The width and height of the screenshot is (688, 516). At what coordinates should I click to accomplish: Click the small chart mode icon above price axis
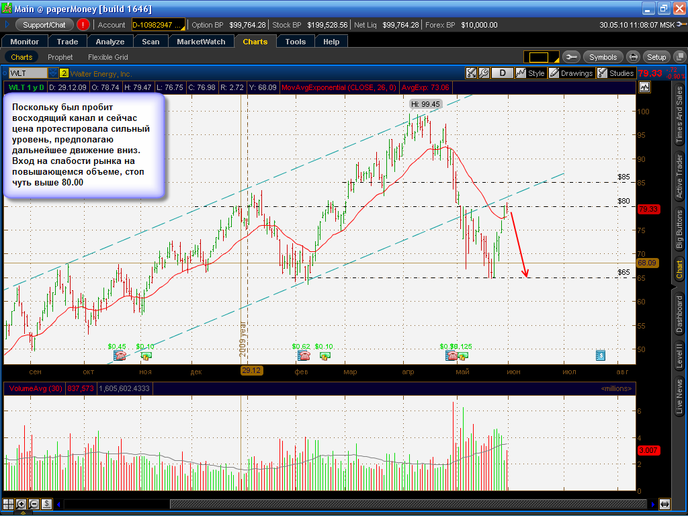point(644,87)
